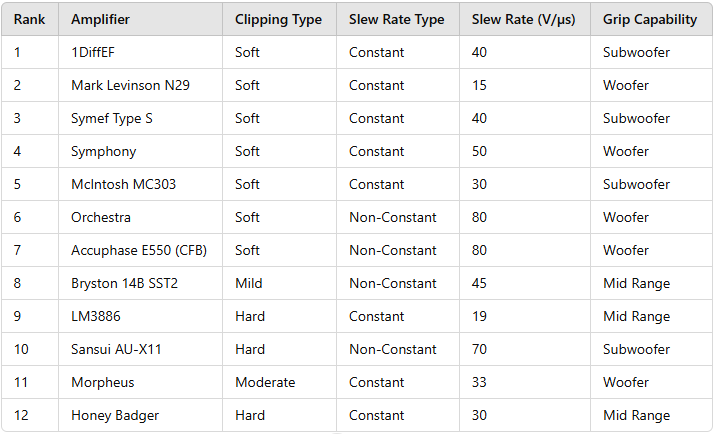Click Constant in the Mark Levinson row
The image size is (713, 434).
pos(377,86)
